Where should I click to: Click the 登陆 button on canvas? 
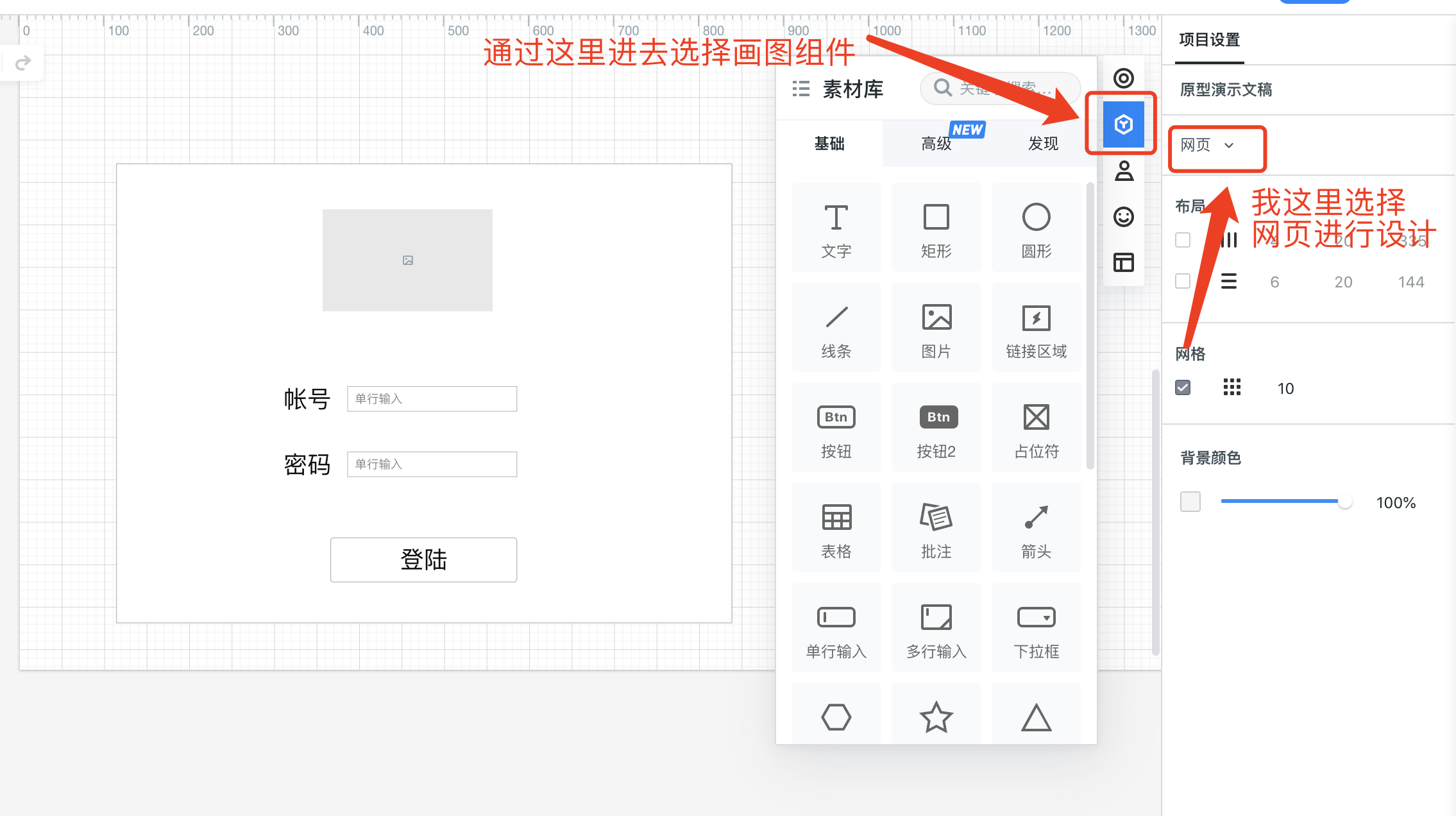tap(423, 559)
